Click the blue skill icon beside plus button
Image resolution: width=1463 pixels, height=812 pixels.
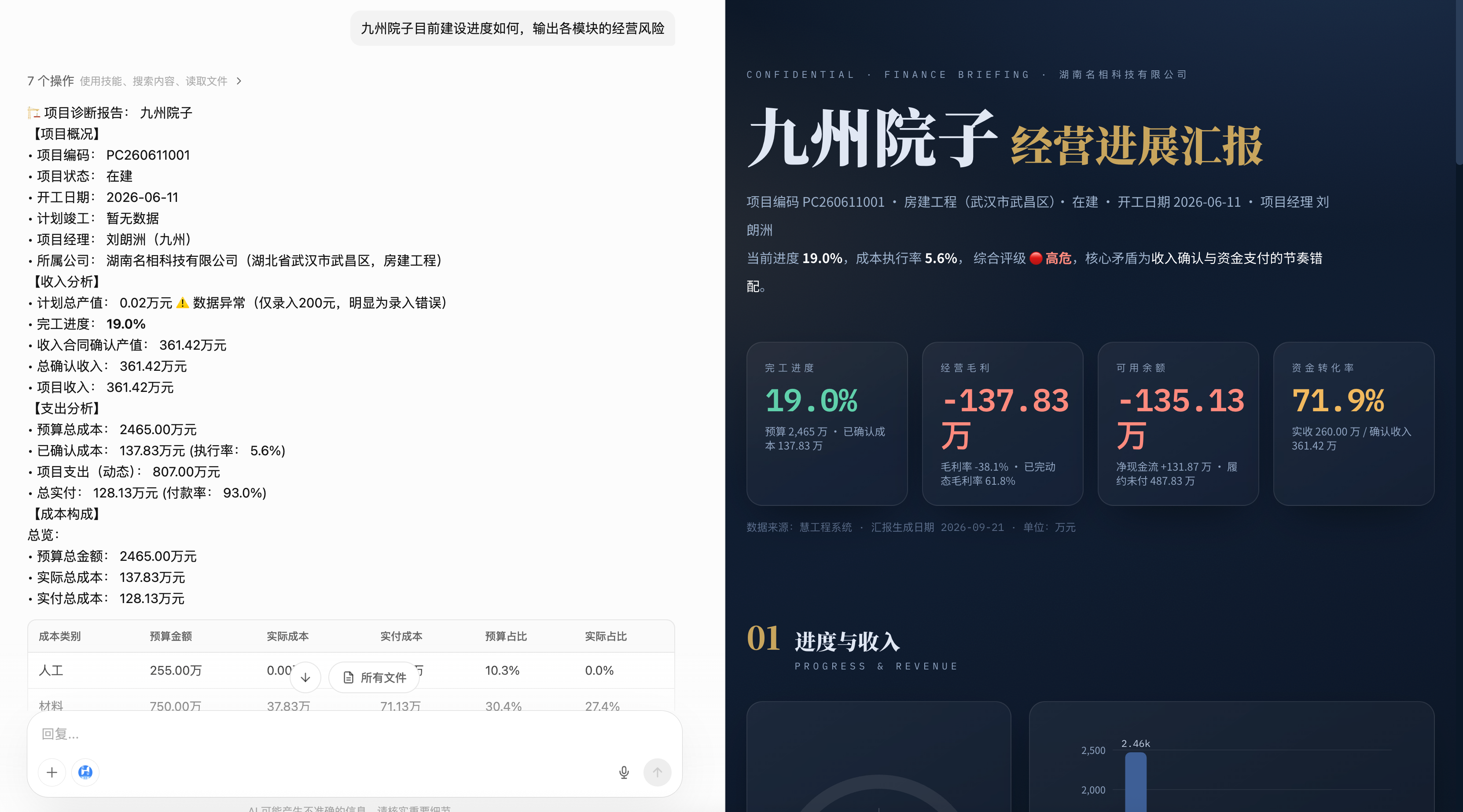(85, 772)
